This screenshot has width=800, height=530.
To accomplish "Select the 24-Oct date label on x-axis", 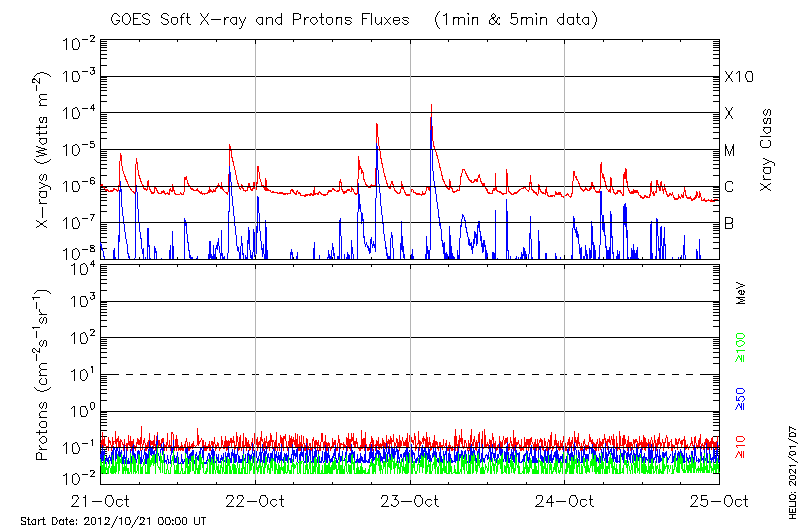I will tap(565, 500).
